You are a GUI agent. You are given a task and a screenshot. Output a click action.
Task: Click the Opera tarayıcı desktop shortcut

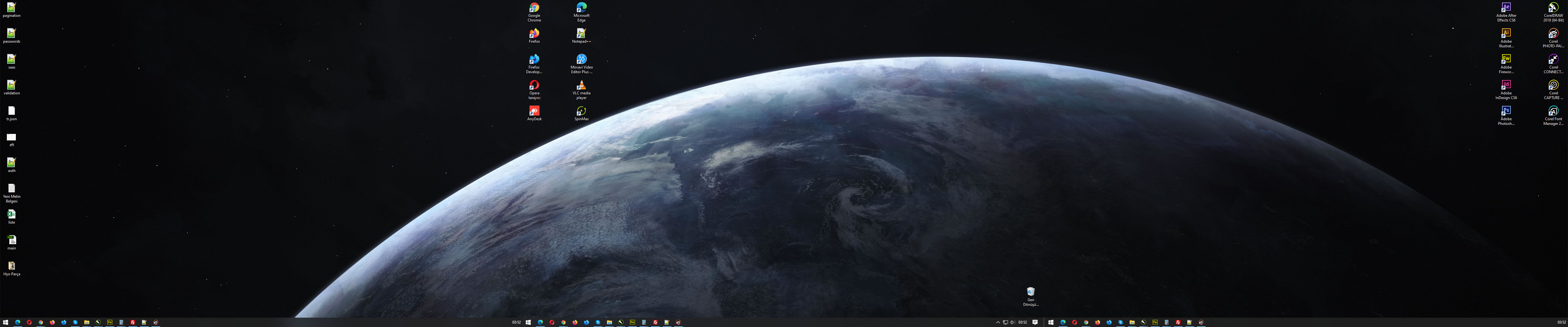coord(534,90)
